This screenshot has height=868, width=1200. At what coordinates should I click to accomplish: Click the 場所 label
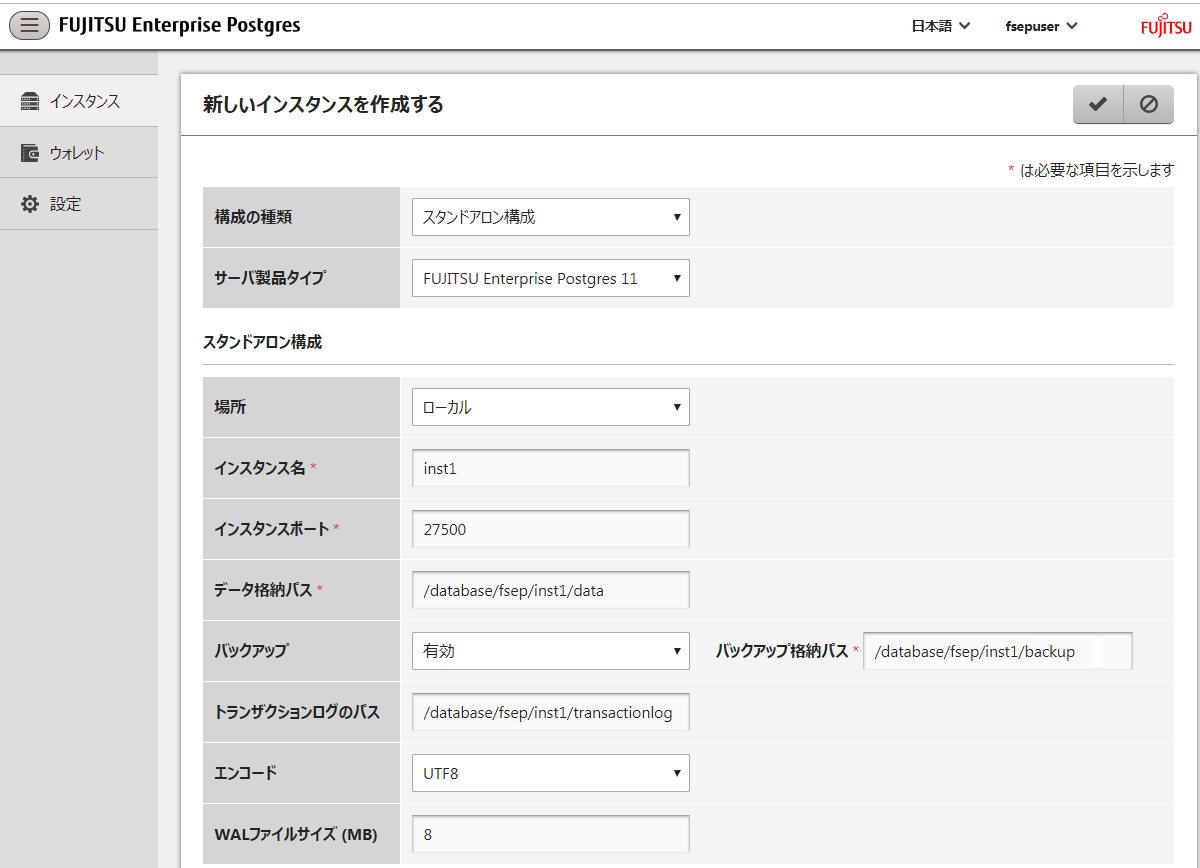pos(230,407)
